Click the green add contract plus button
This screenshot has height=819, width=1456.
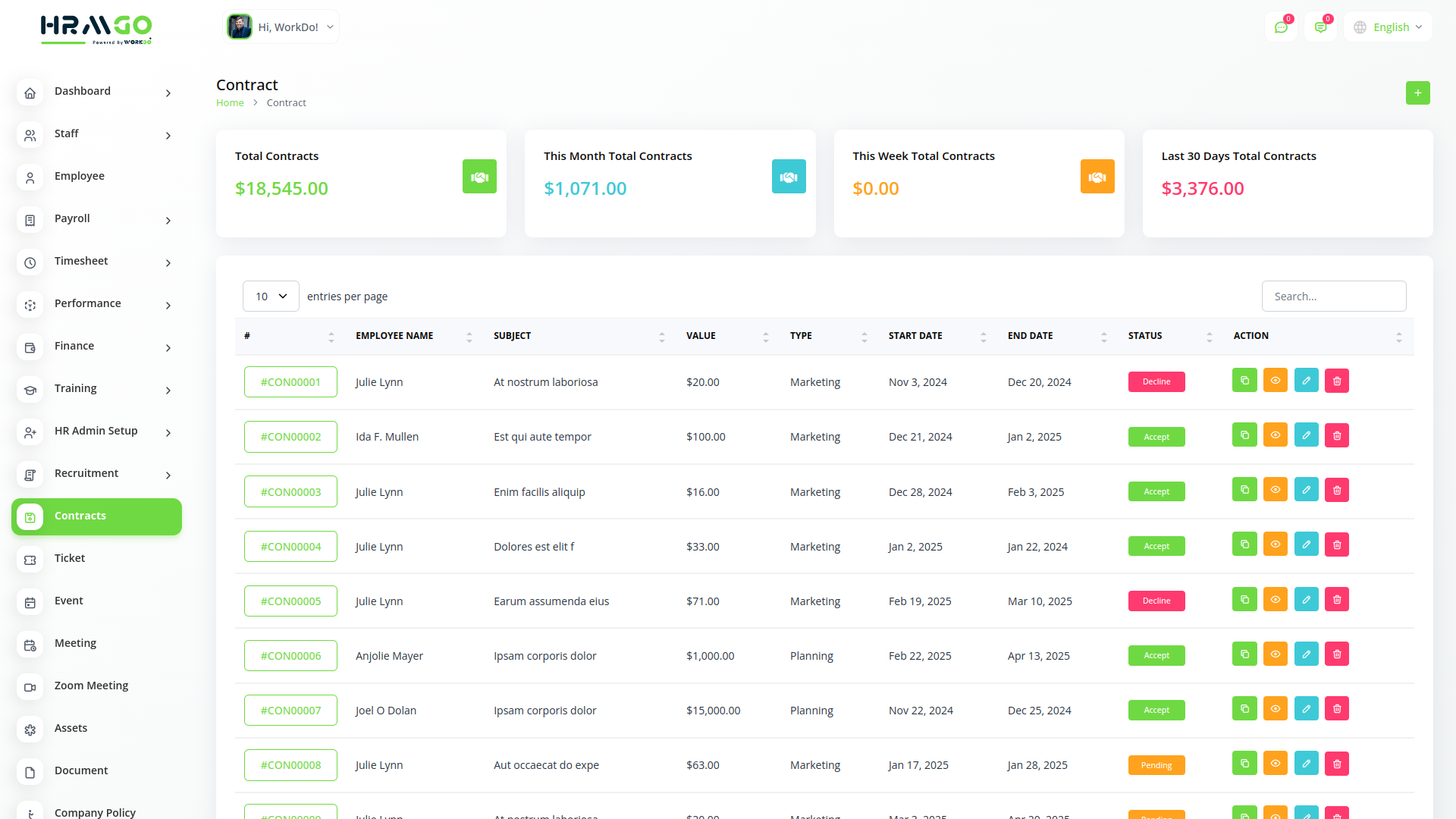pos(1417,93)
